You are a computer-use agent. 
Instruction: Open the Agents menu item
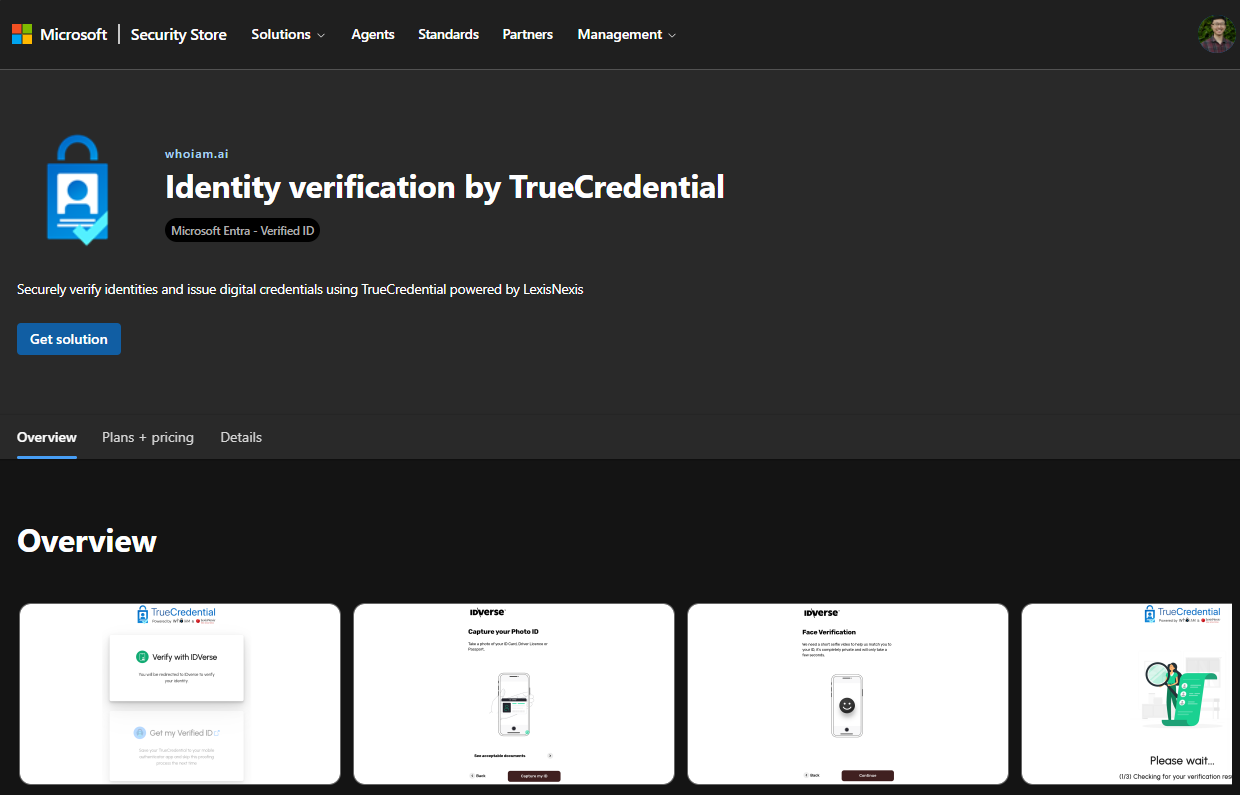373,34
